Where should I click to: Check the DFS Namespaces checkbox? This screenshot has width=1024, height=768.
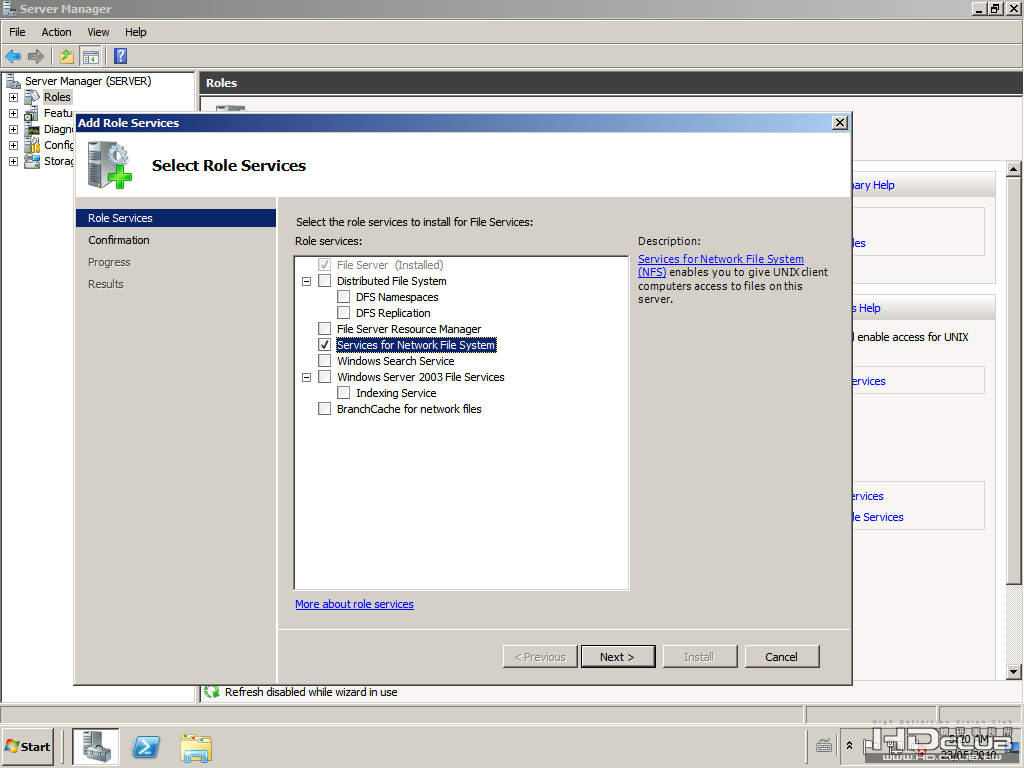344,297
